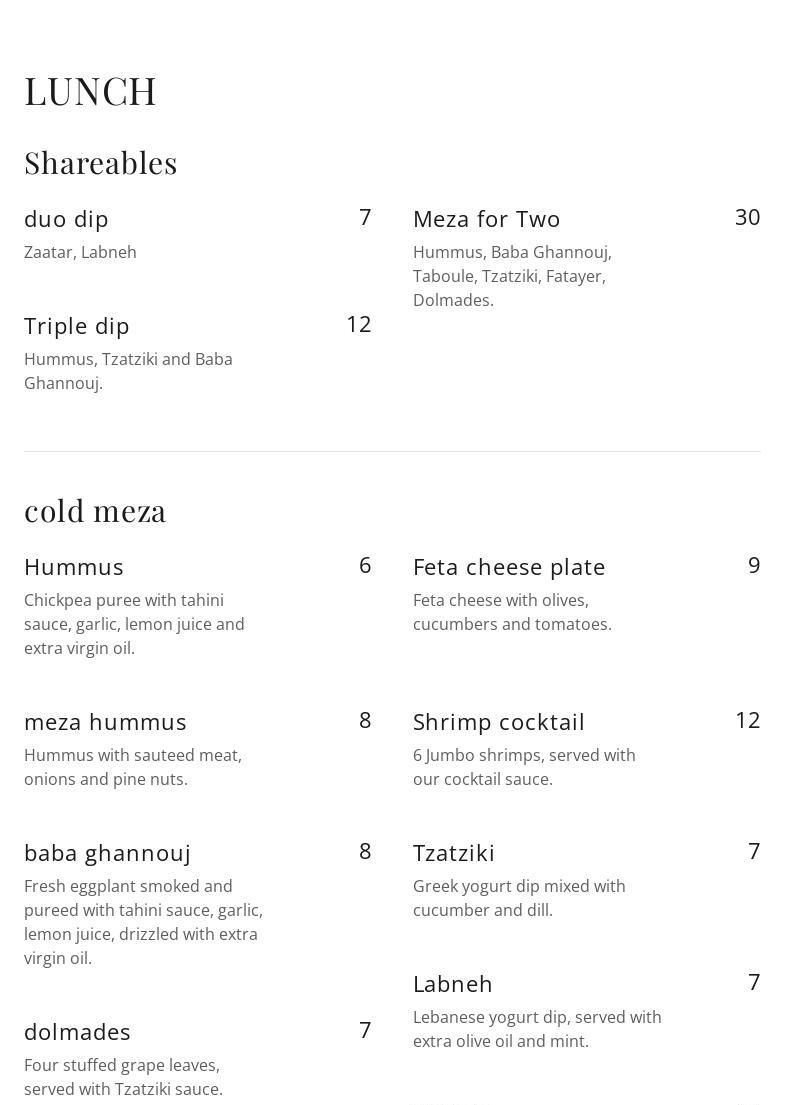
Task: Click the Shrimp cocktail title
Action: tap(498, 722)
